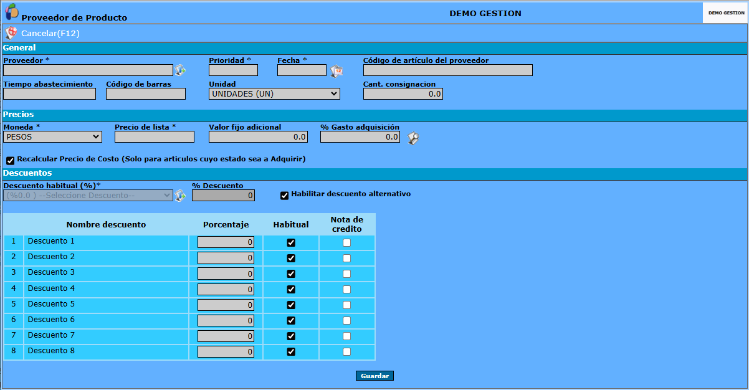
Task: Click the Descuento 1 row name
Action: click(x=51, y=241)
